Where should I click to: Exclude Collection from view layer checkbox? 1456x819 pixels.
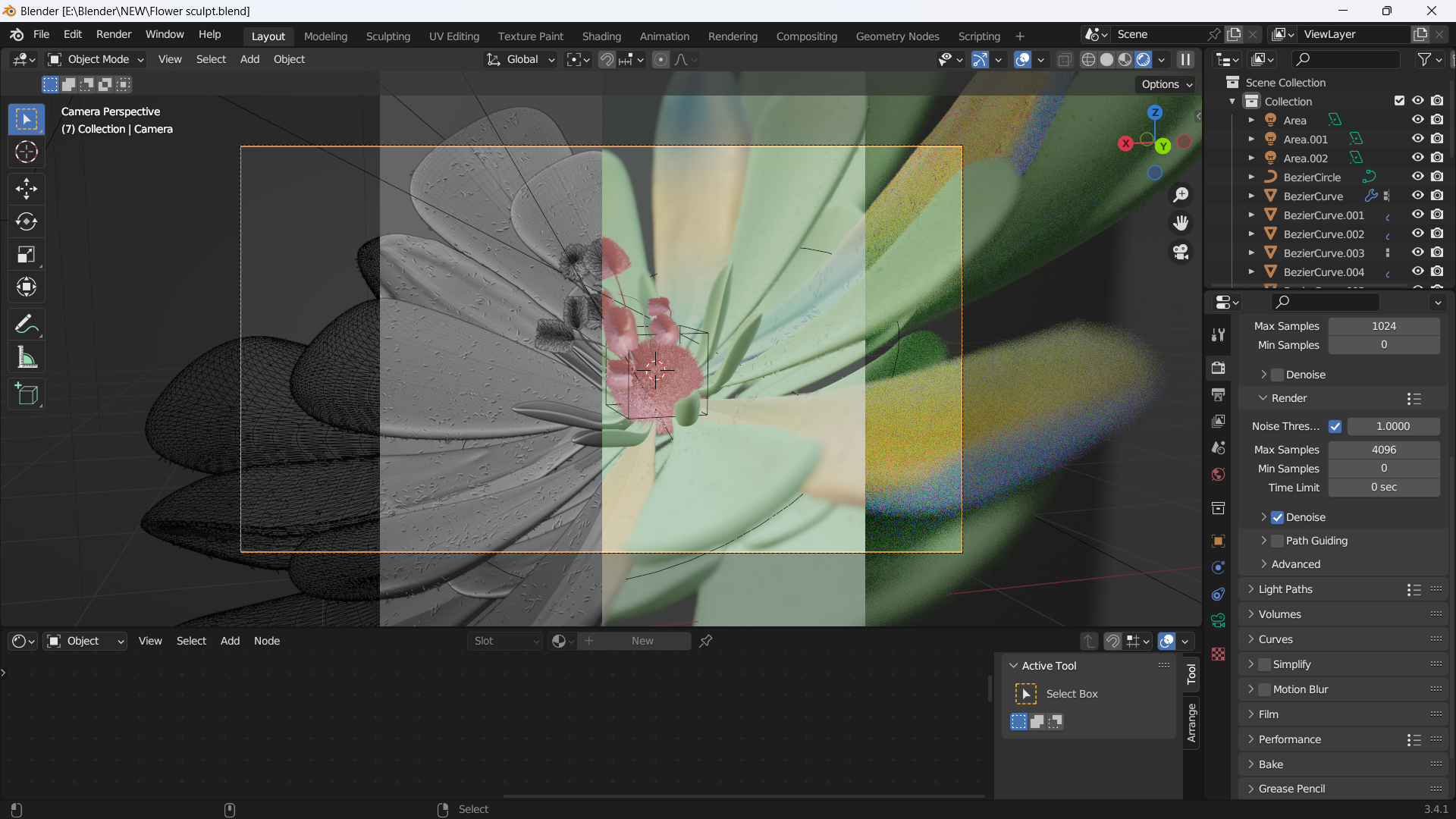(x=1399, y=101)
